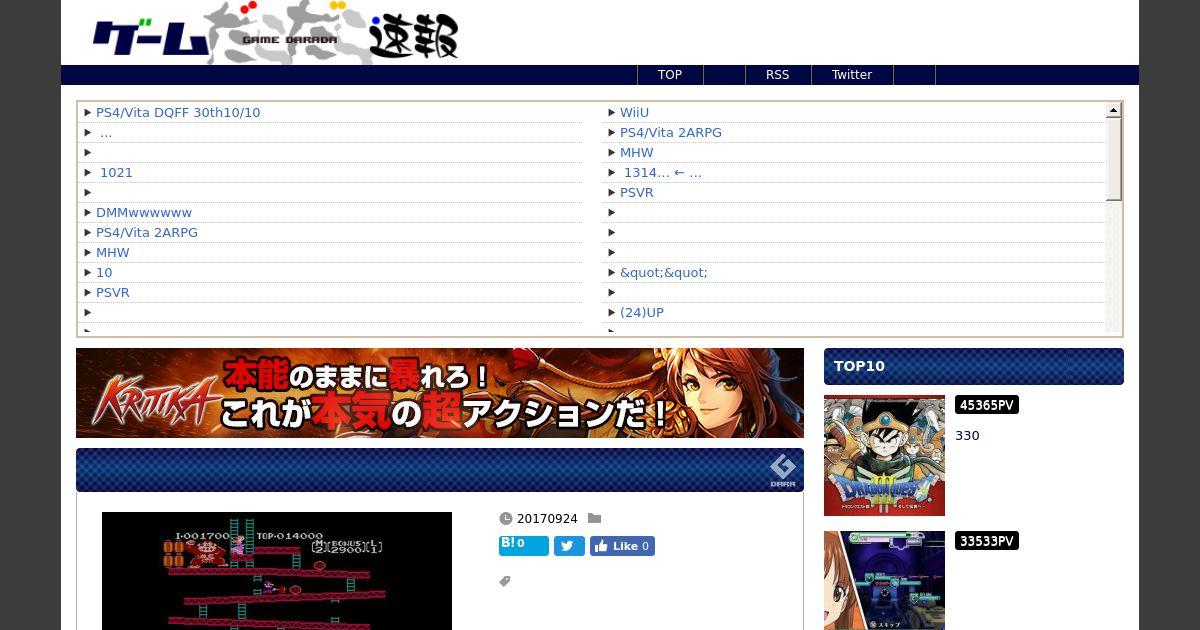Click the tag icon below share buttons
The width and height of the screenshot is (1200, 630).
pos(505,581)
